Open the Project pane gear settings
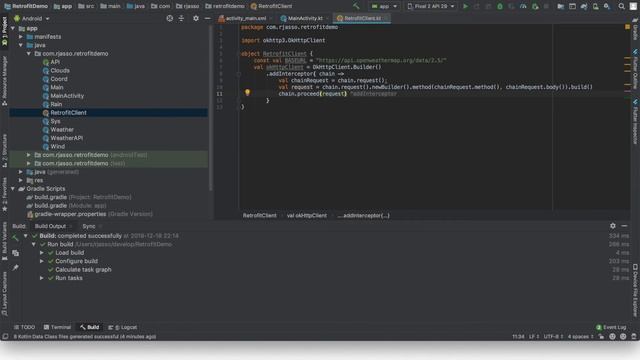This screenshot has width=640, height=360. click(196, 18)
